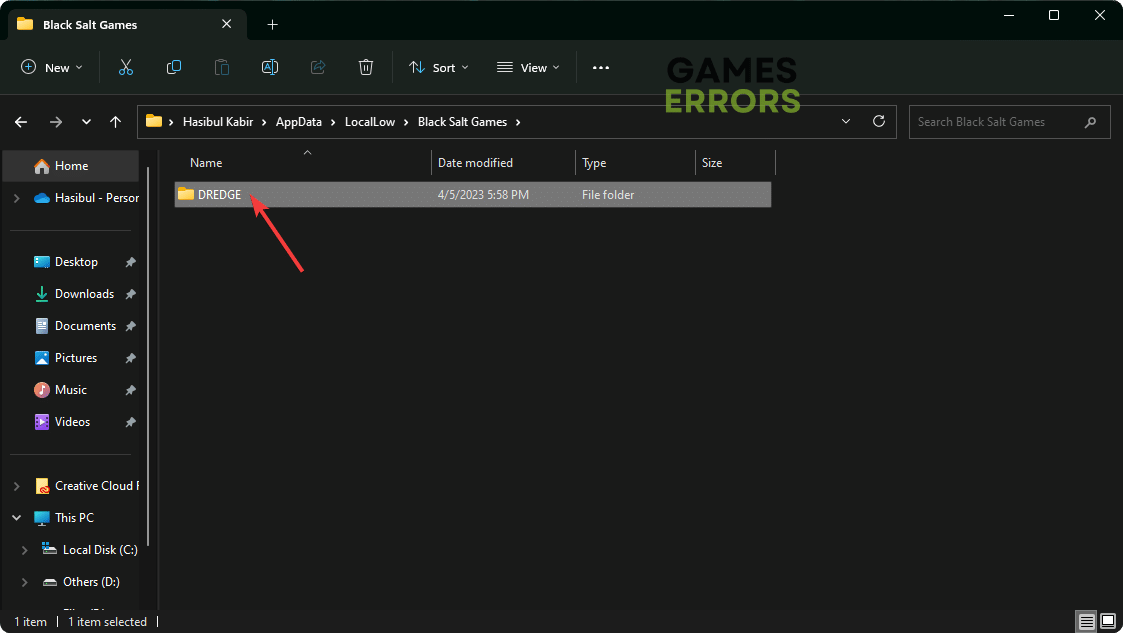Screen dimensions: 1123x633
Task: Switch to large thumbnails view in status bar
Action: coord(1107,621)
